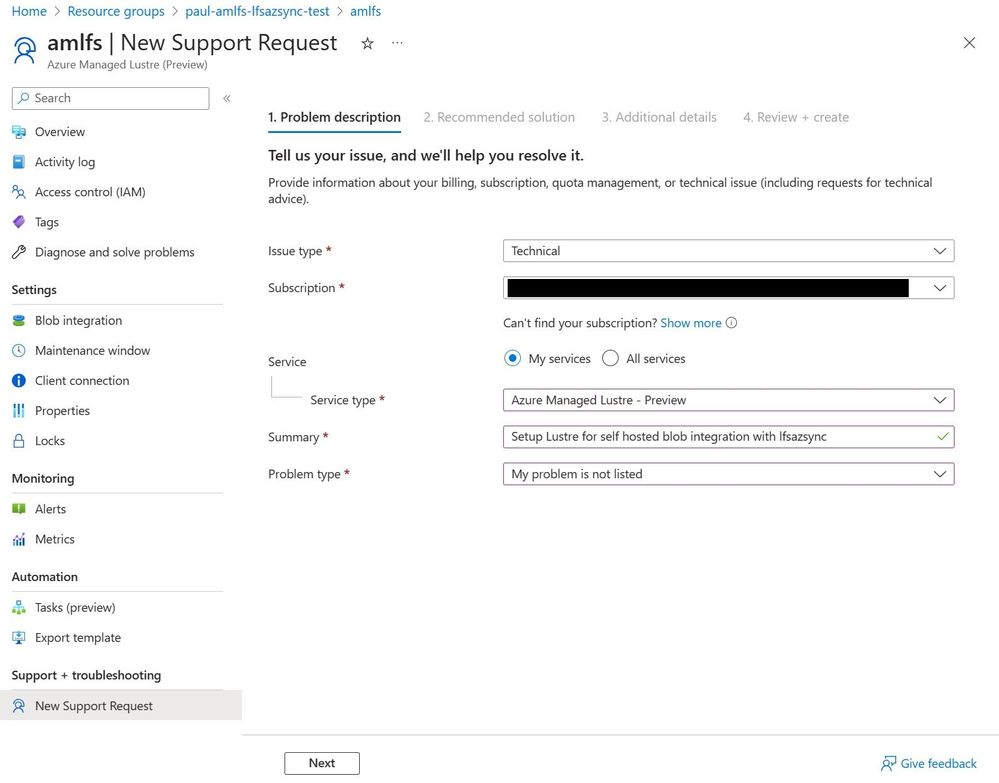Screen dimensions: 999x783
Task: Switch to Recommended solution tab
Action: (499, 117)
